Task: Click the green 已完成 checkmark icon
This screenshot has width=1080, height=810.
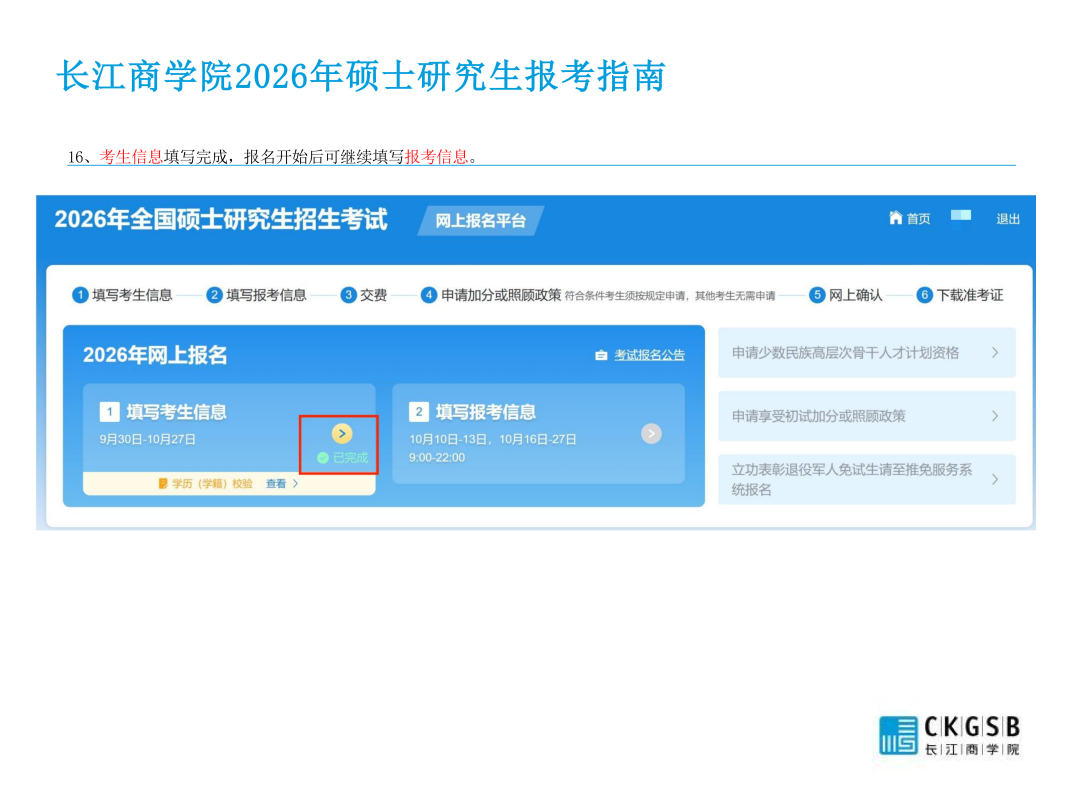Action: pos(323,458)
